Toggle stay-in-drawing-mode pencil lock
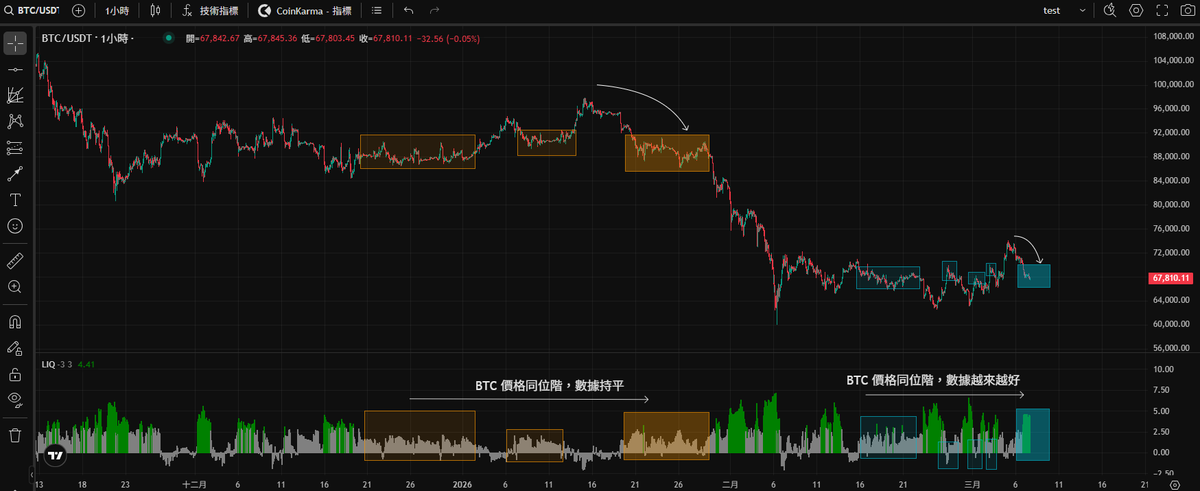Screen dimensions: 1200x491 tap(15, 349)
